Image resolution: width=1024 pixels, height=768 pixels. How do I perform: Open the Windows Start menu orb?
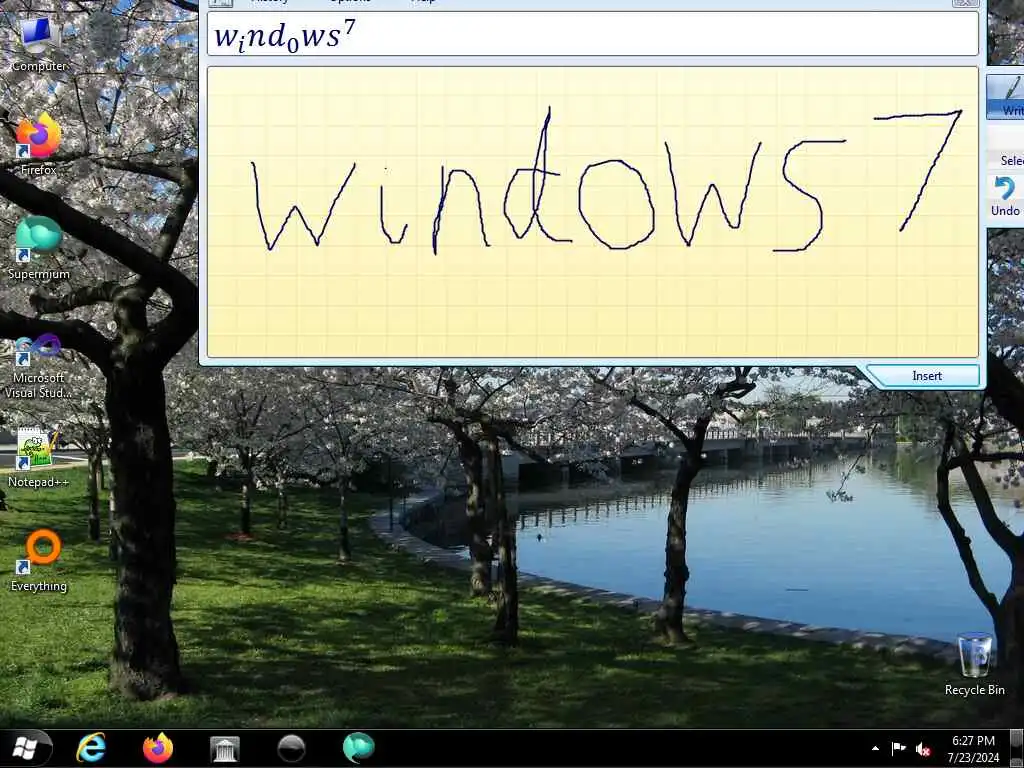click(x=25, y=748)
